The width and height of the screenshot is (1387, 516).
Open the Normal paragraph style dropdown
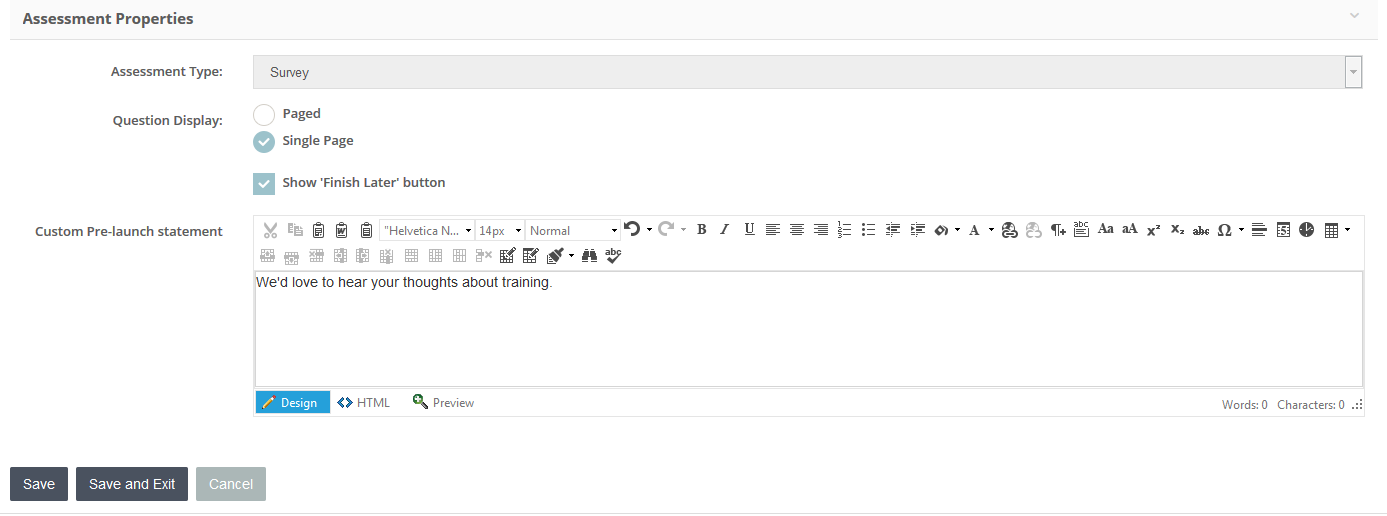[x=573, y=230]
